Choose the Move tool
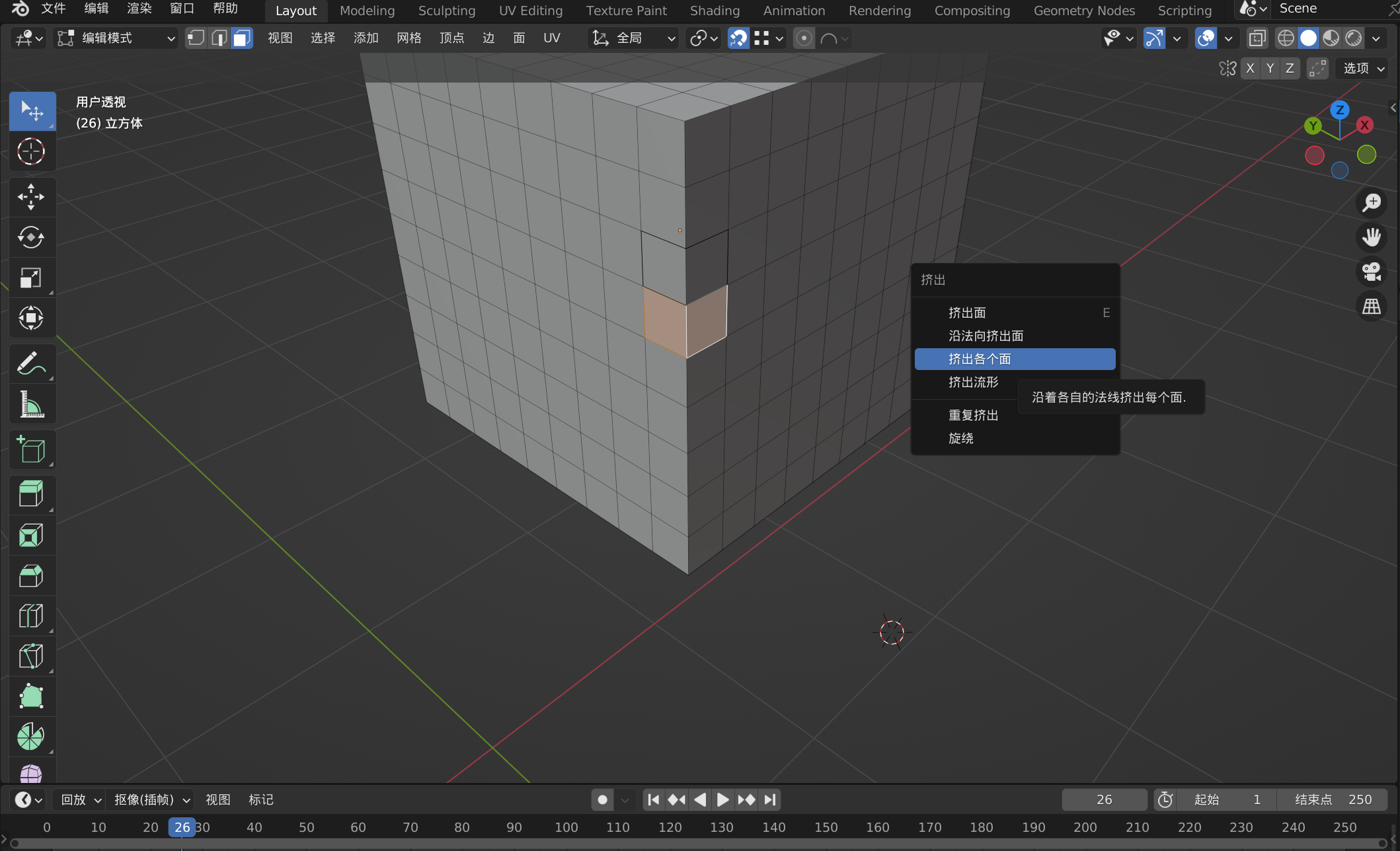The image size is (1400, 851). click(x=32, y=197)
